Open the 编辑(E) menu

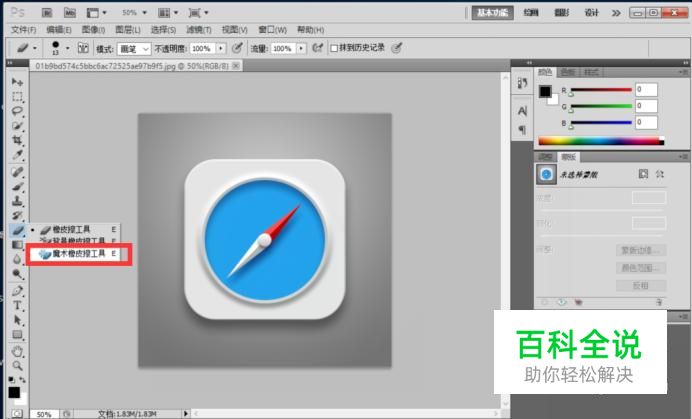pos(59,30)
